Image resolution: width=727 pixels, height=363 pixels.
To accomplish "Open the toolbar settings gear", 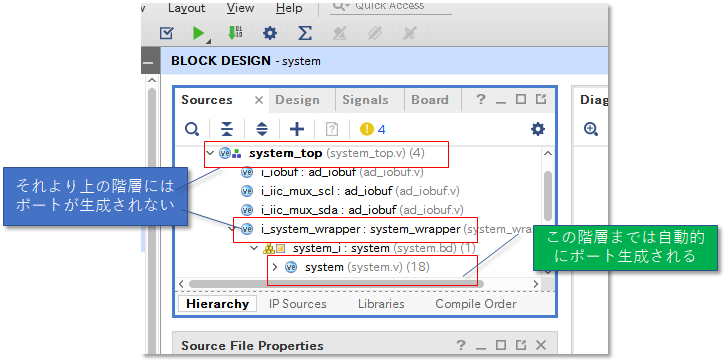I will tap(270, 33).
